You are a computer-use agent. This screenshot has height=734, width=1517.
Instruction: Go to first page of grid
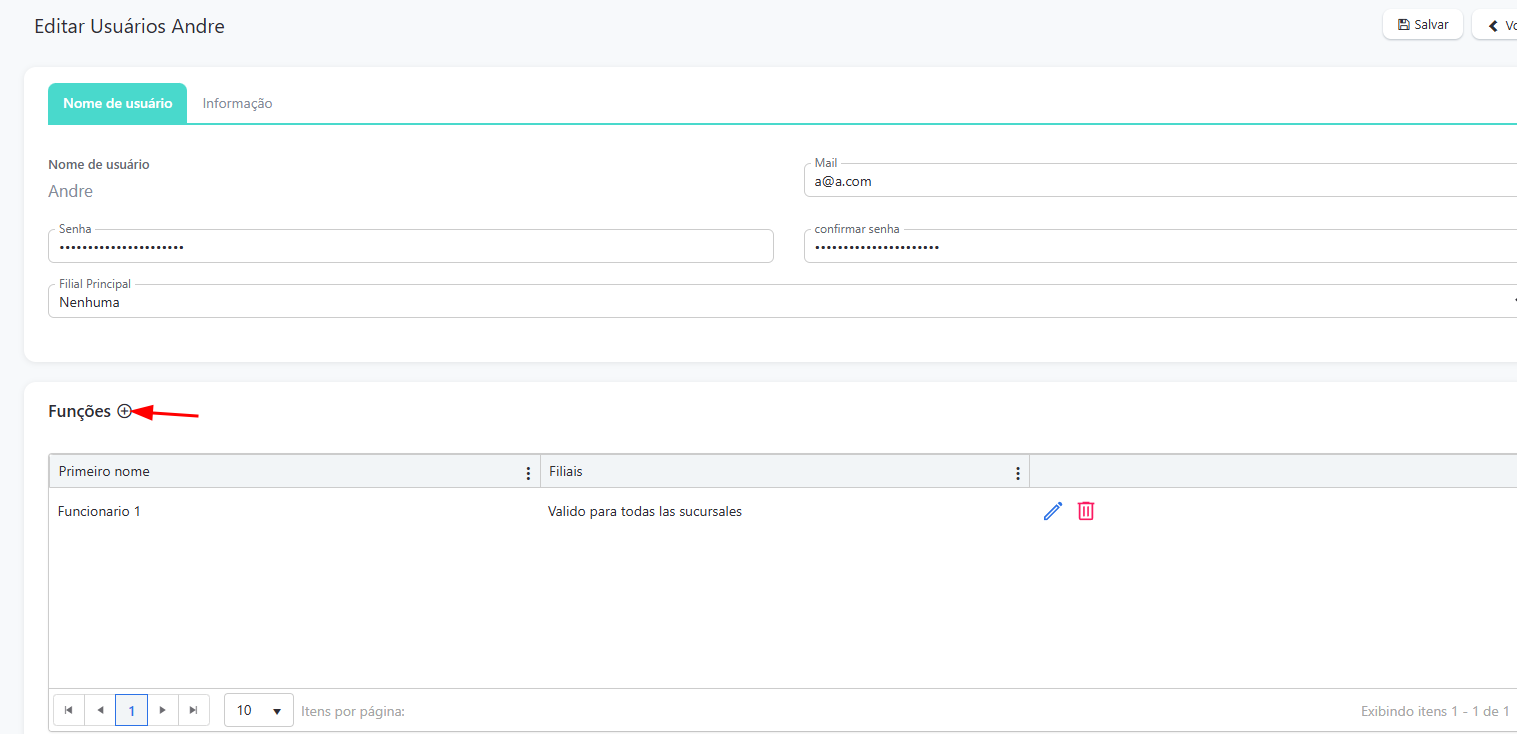point(69,710)
